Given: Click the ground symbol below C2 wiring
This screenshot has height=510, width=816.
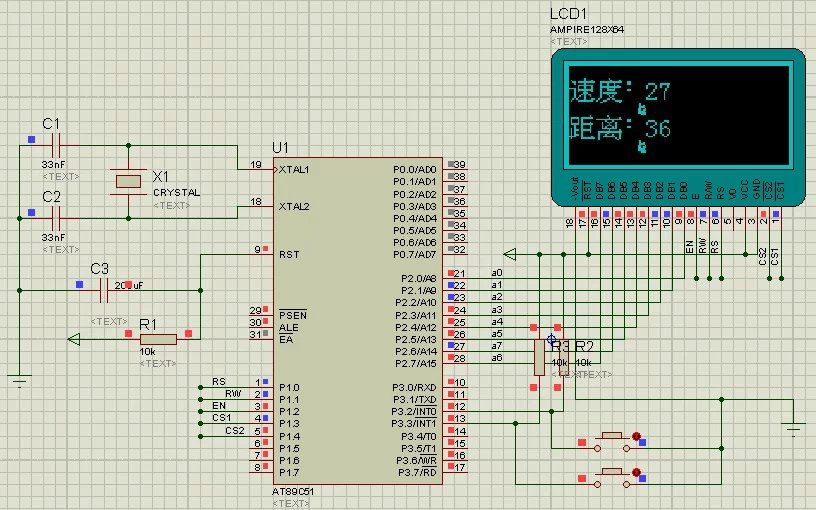Looking at the screenshot, I should (x=17, y=380).
